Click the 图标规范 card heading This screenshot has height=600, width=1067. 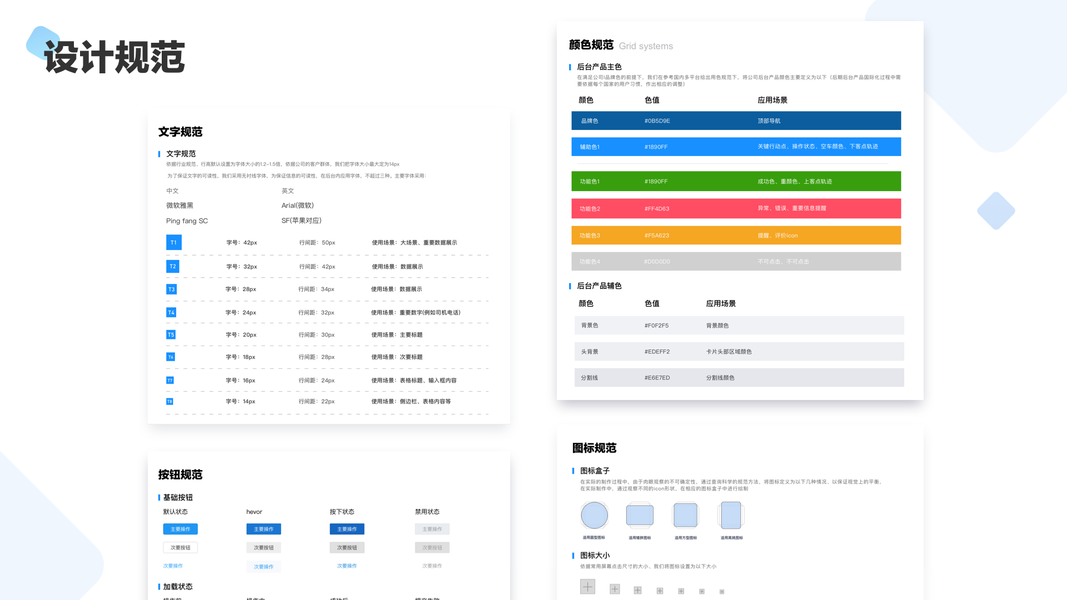pyautogui.click(x=594, y=448)
